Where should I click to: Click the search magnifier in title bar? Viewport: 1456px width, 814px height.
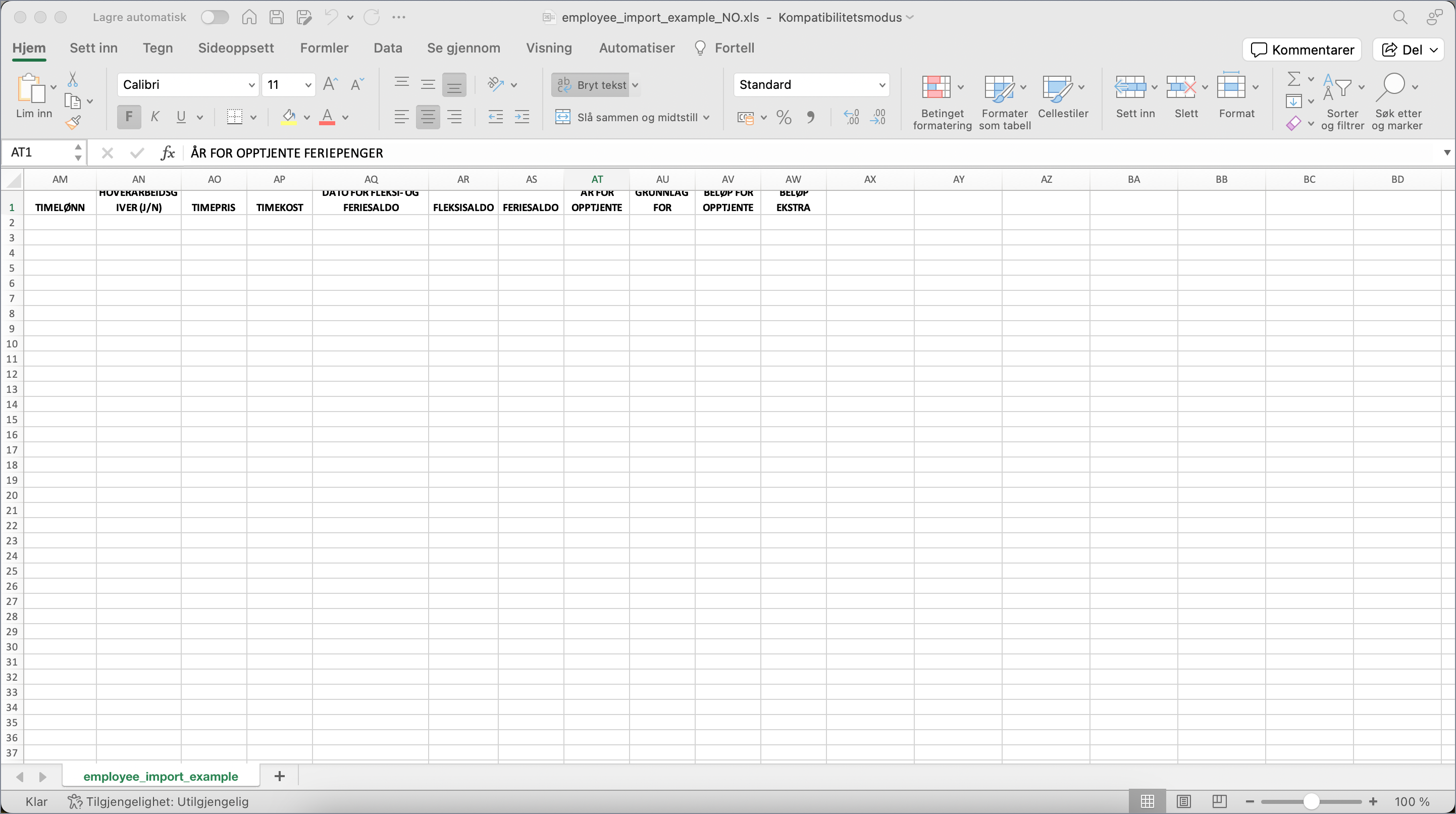coord(1400,17)
